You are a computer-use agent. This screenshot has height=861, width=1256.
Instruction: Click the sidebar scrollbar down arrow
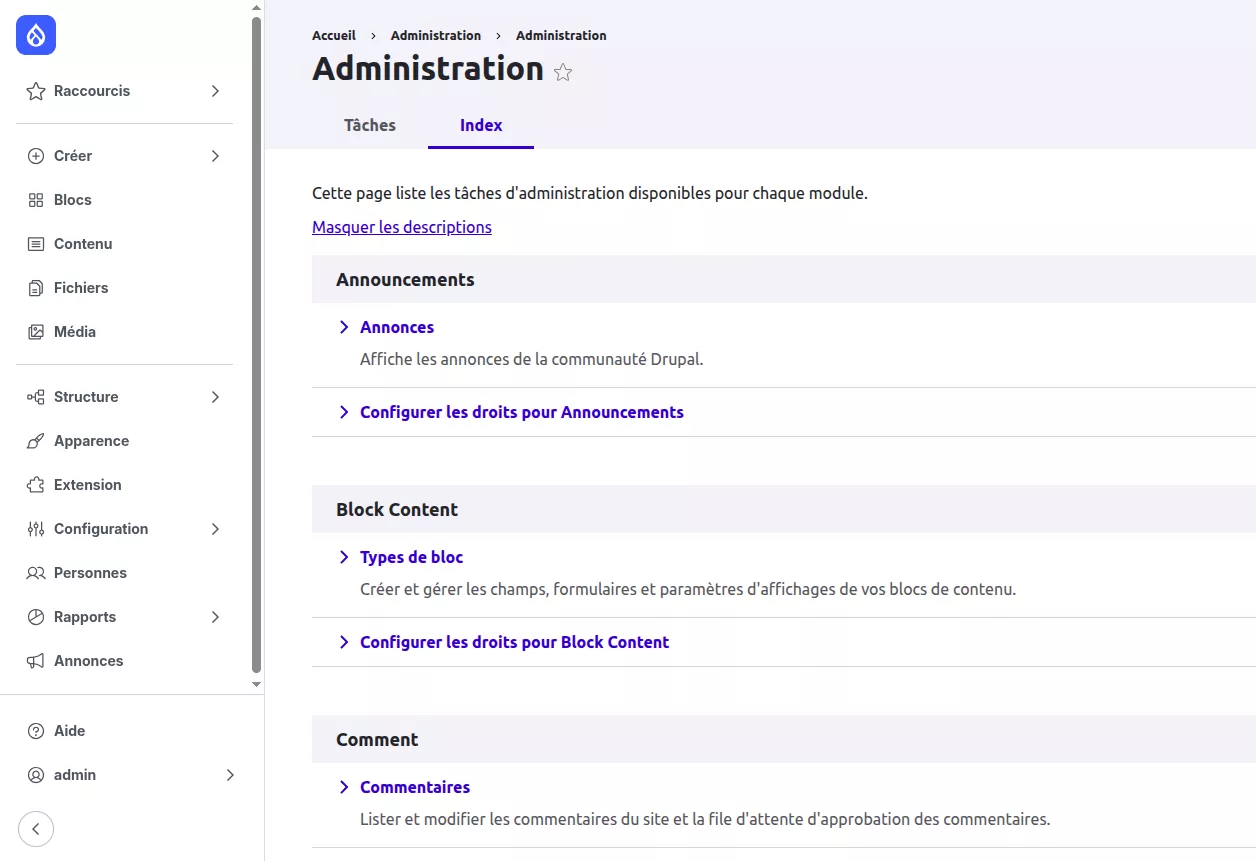pyautogui.click(x=256, y=685)
